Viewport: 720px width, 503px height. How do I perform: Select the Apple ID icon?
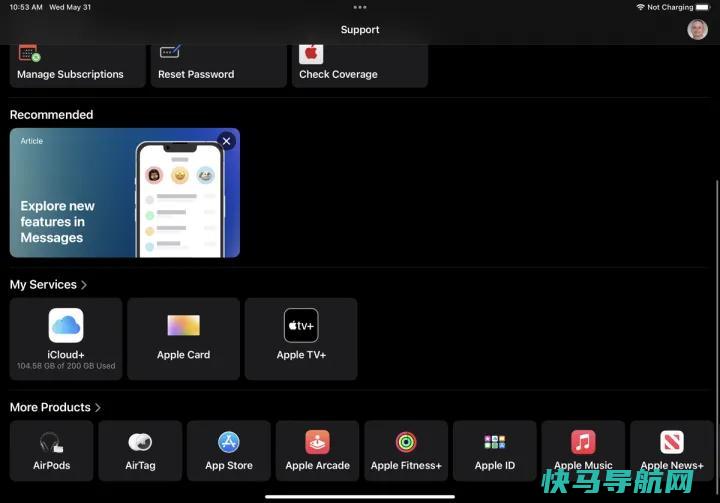pyautogui.click(x=495, y=442)
